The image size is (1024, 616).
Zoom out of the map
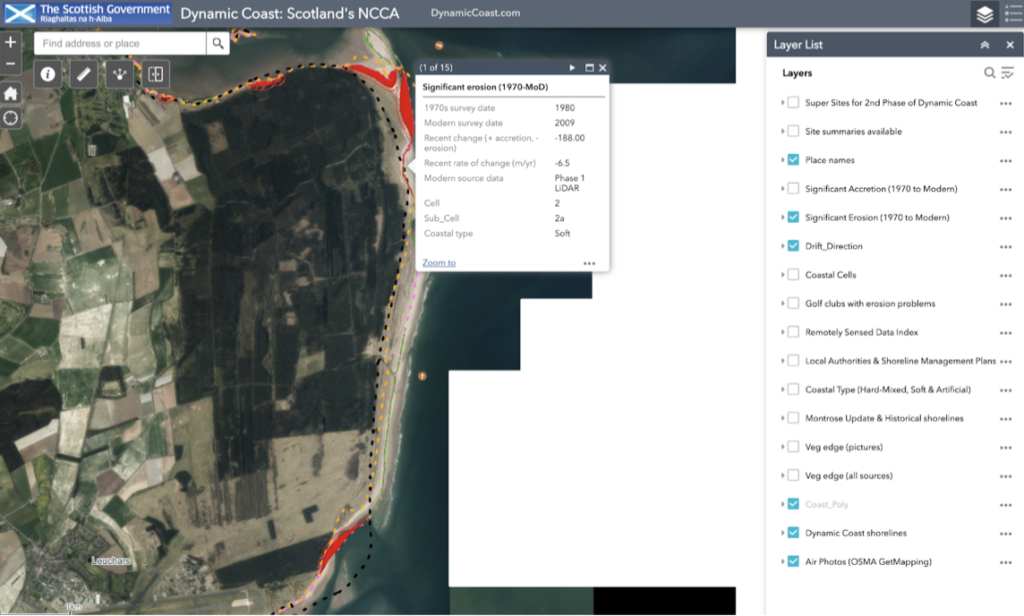[x=11, y=65]
